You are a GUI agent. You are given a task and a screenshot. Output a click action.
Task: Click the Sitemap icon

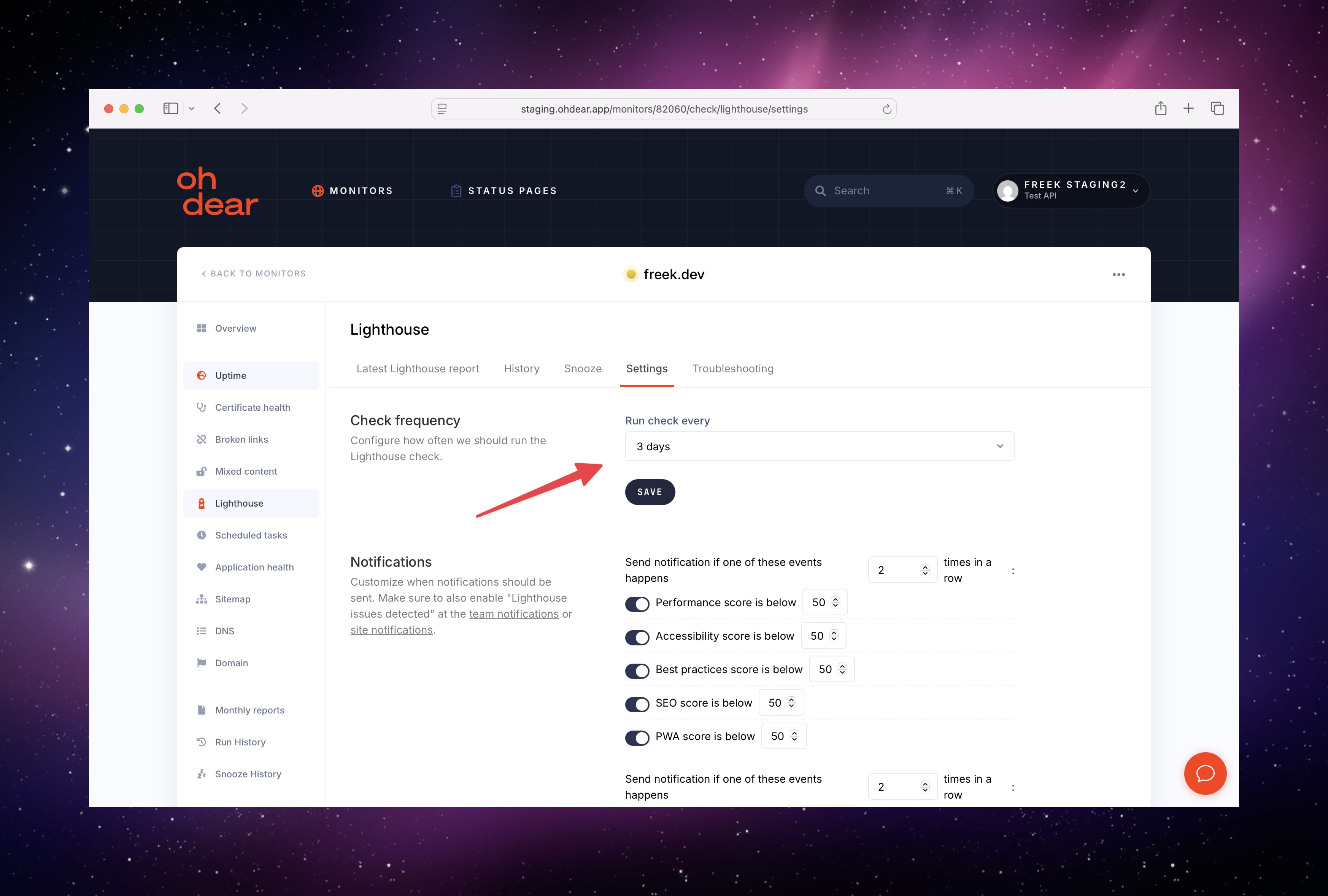point(201,599)
